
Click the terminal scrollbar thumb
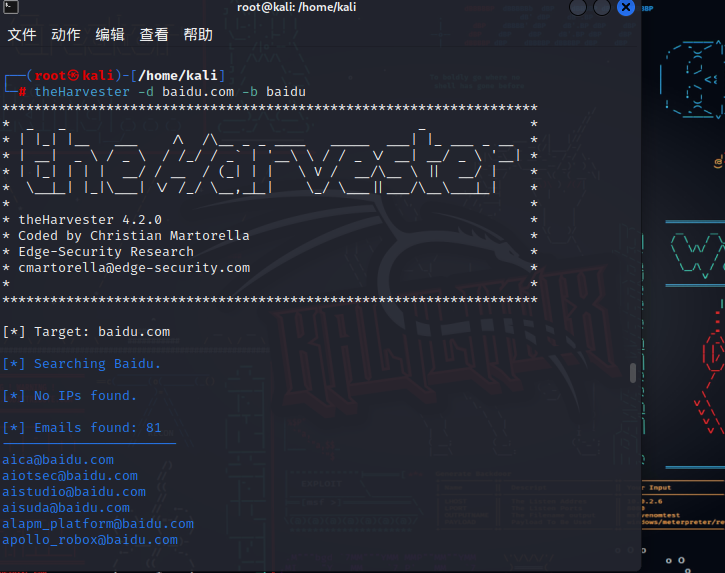633,373
